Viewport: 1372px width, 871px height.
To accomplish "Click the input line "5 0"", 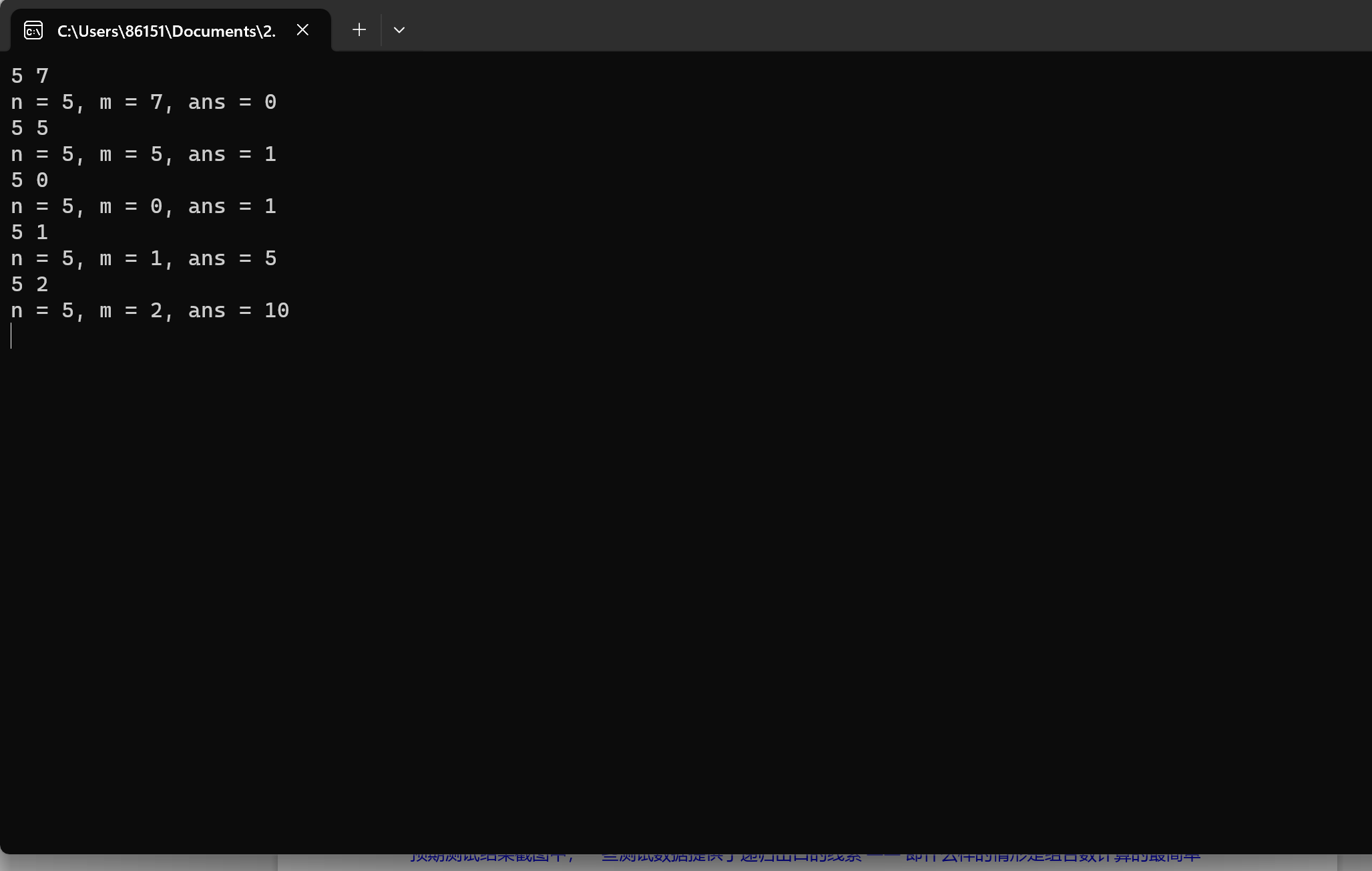I will [x=30, y=180].
